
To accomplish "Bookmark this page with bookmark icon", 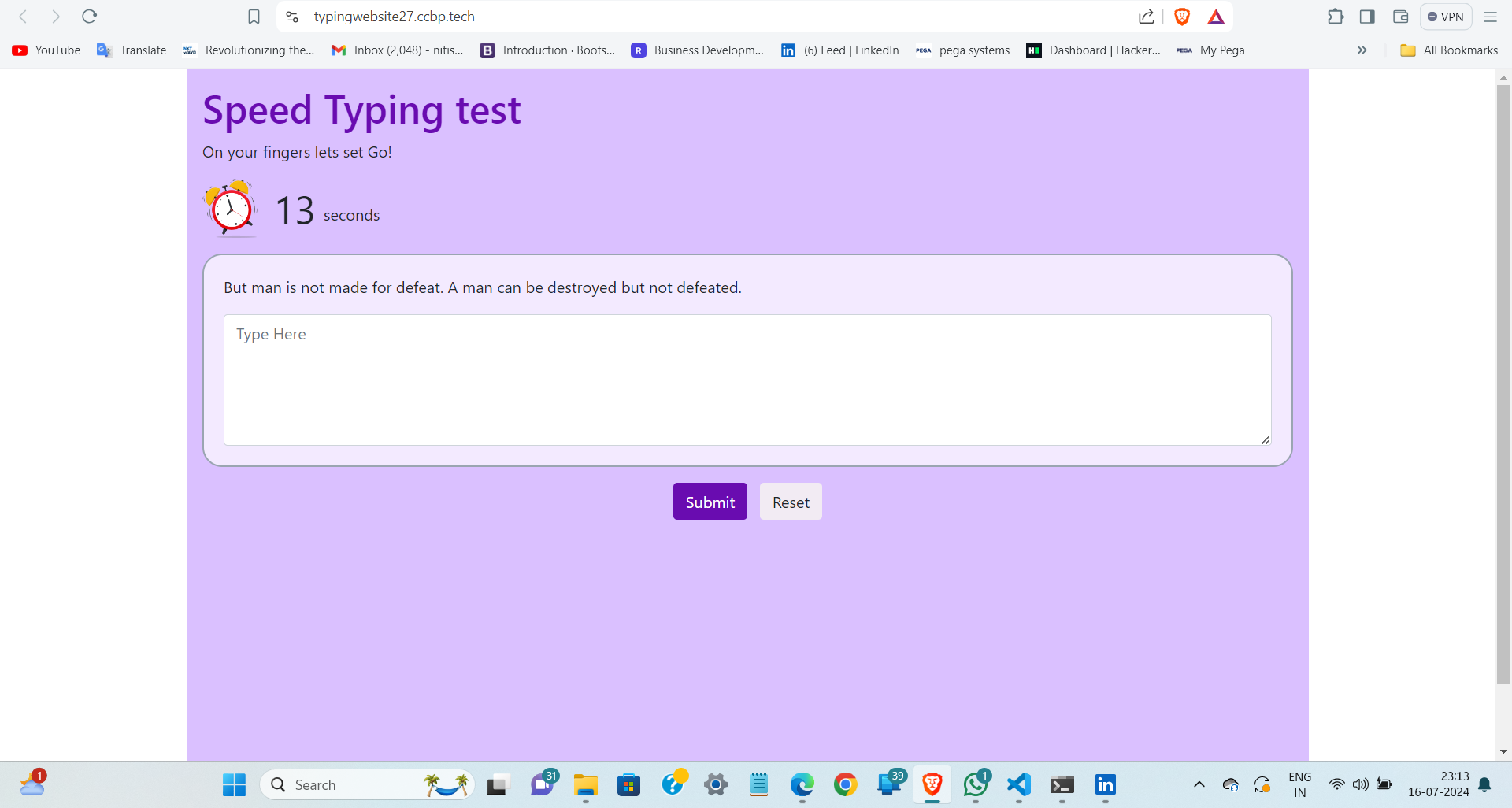I will [x=254, y=17].
